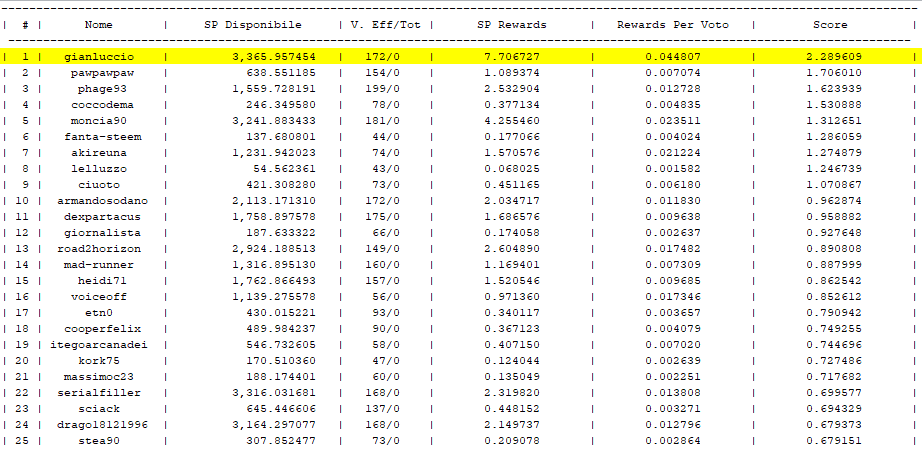Select the name 'moncia90'
The image size is (922, 449).
[x=99, y=120]
